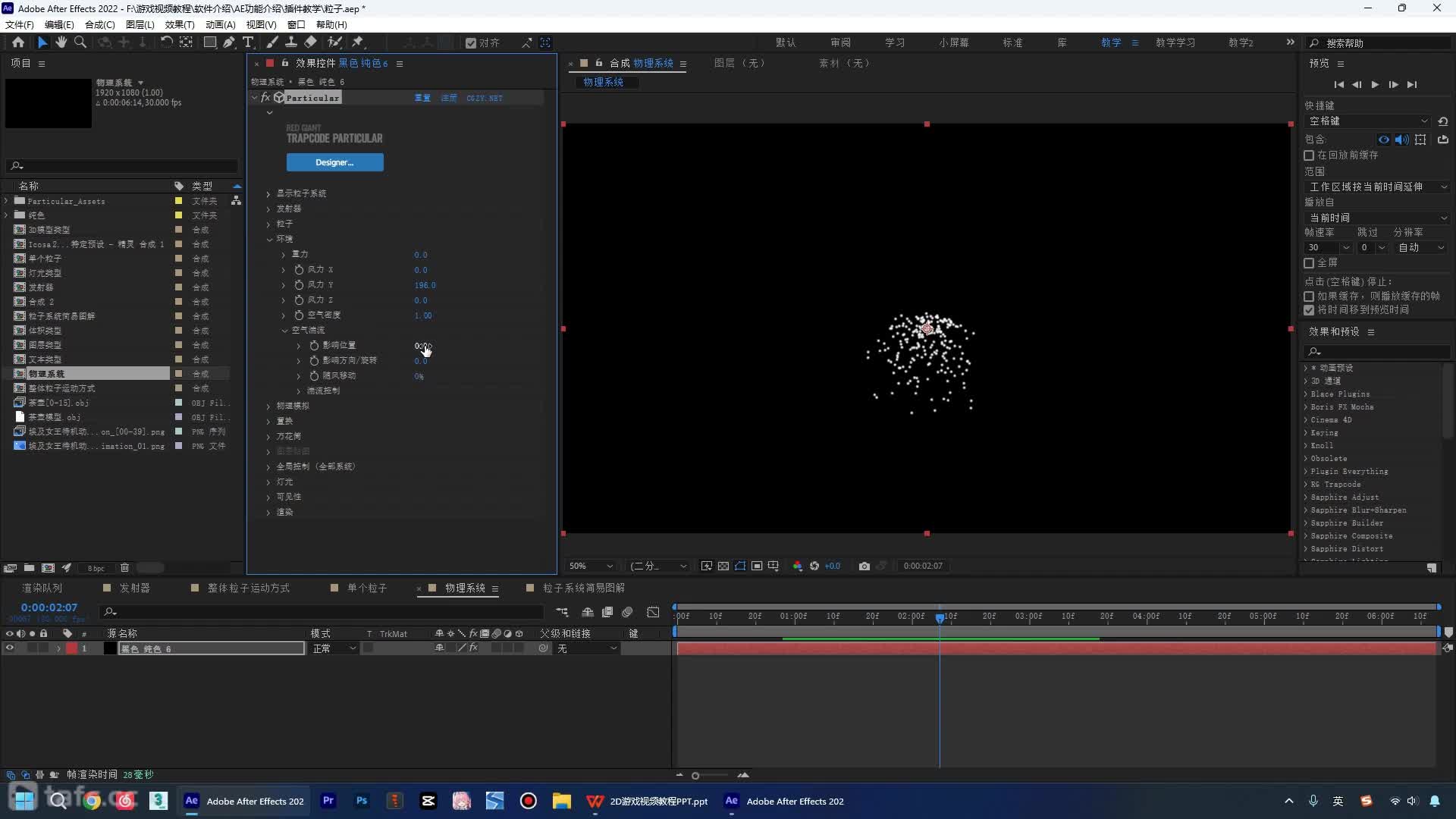Screen dimensions: 1456x819
Task: Select the 标准 workspace
Action: coord(1012,42)
